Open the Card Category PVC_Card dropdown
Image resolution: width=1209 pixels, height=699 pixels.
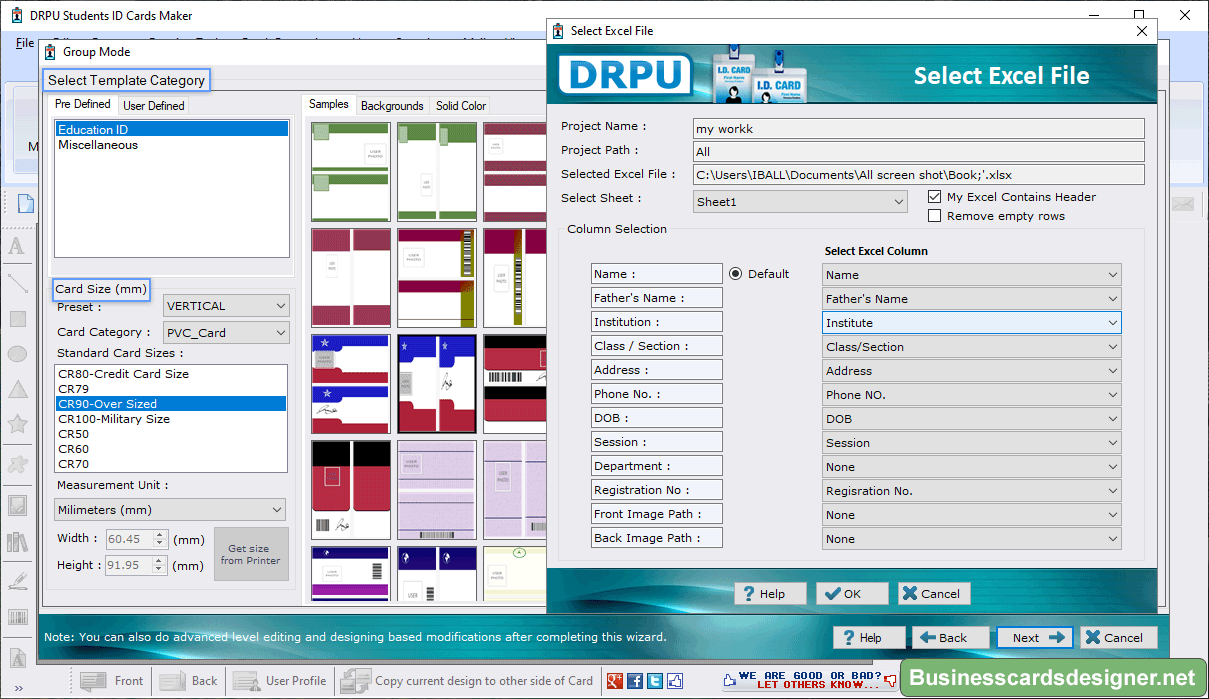pyautogui.click(x=226, y=332)
